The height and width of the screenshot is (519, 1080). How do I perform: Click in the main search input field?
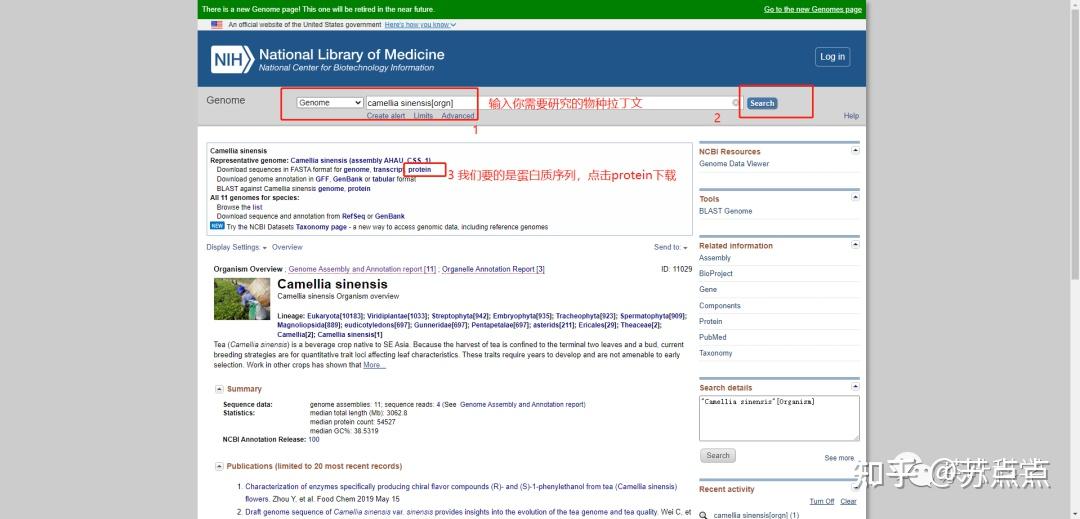553,103
